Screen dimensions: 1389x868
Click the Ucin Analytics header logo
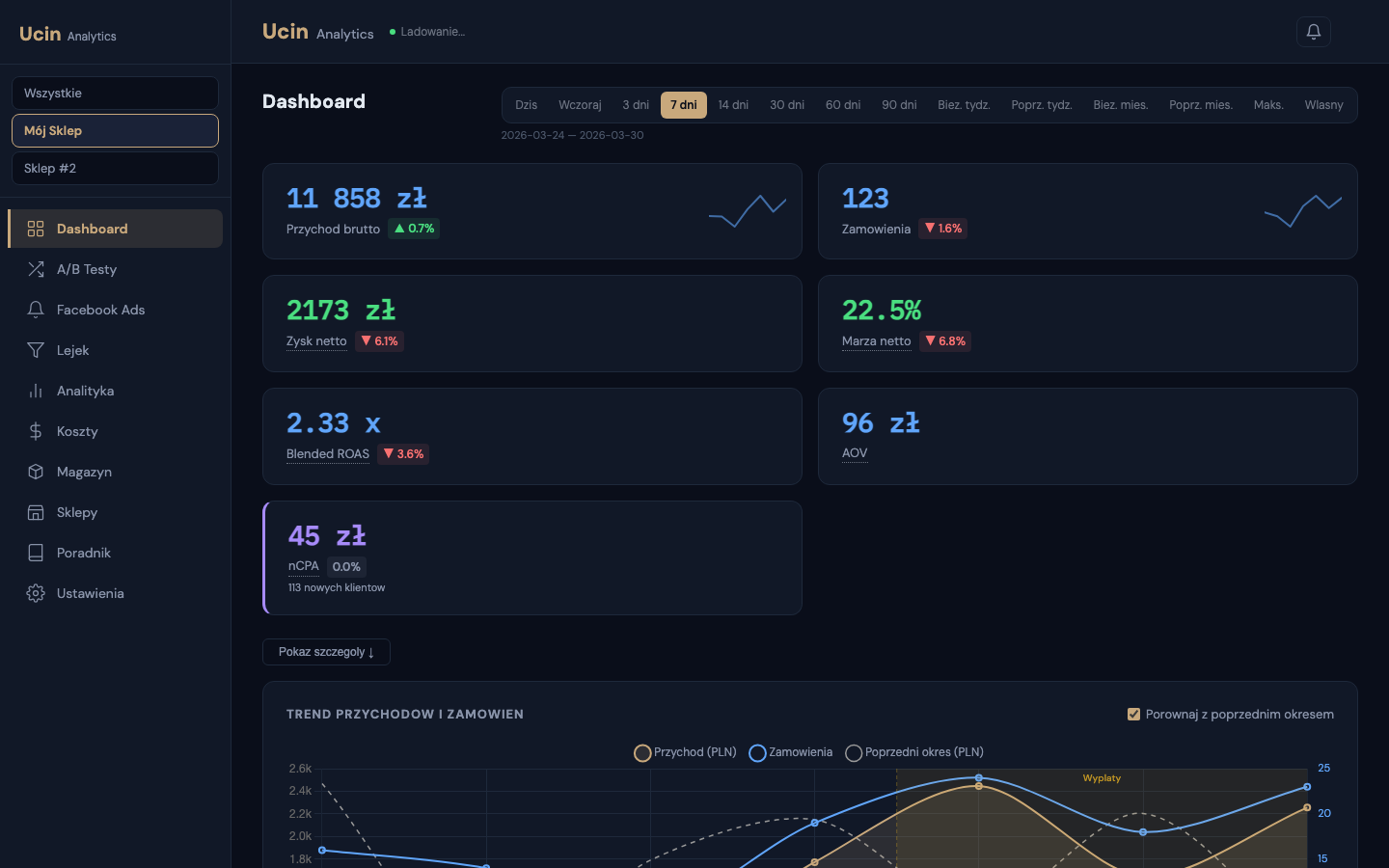click(x=318, y=32)
